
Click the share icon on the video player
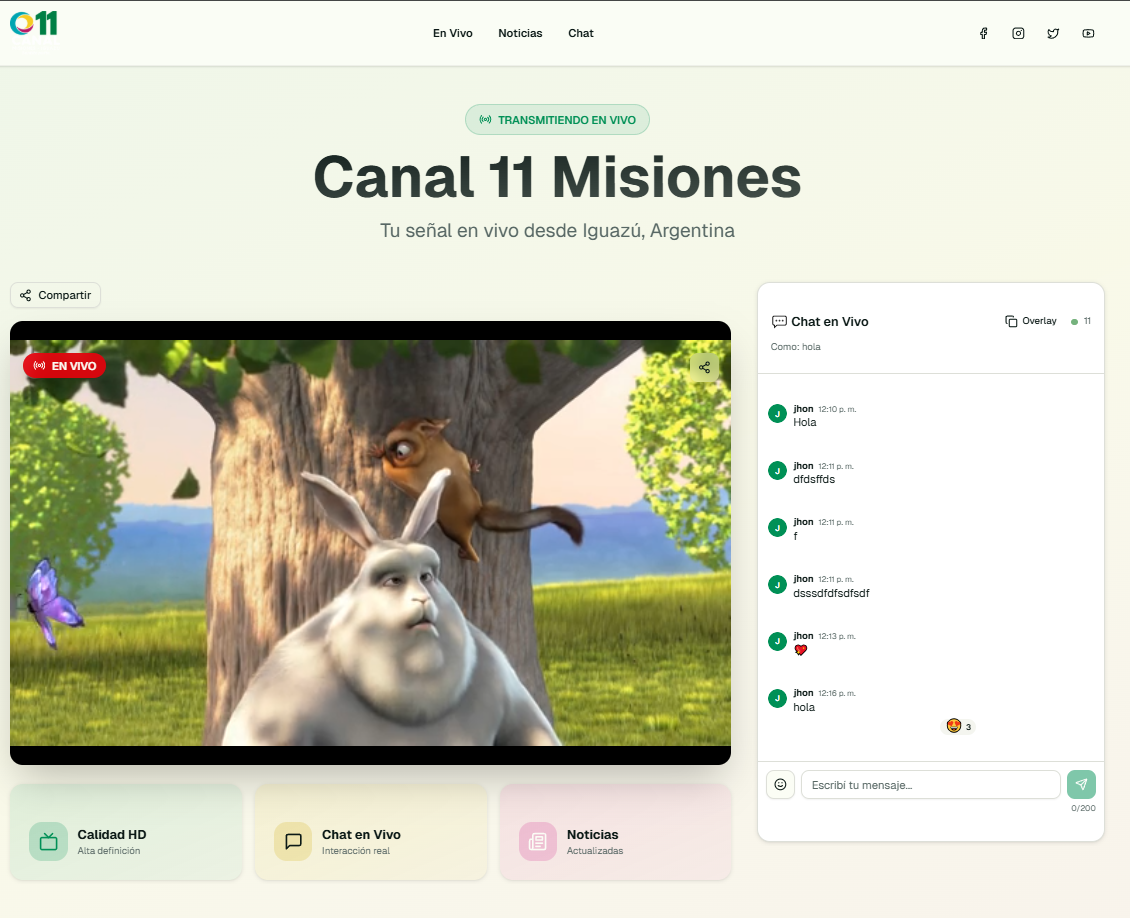pyautogui.click(x=704, y=367)
